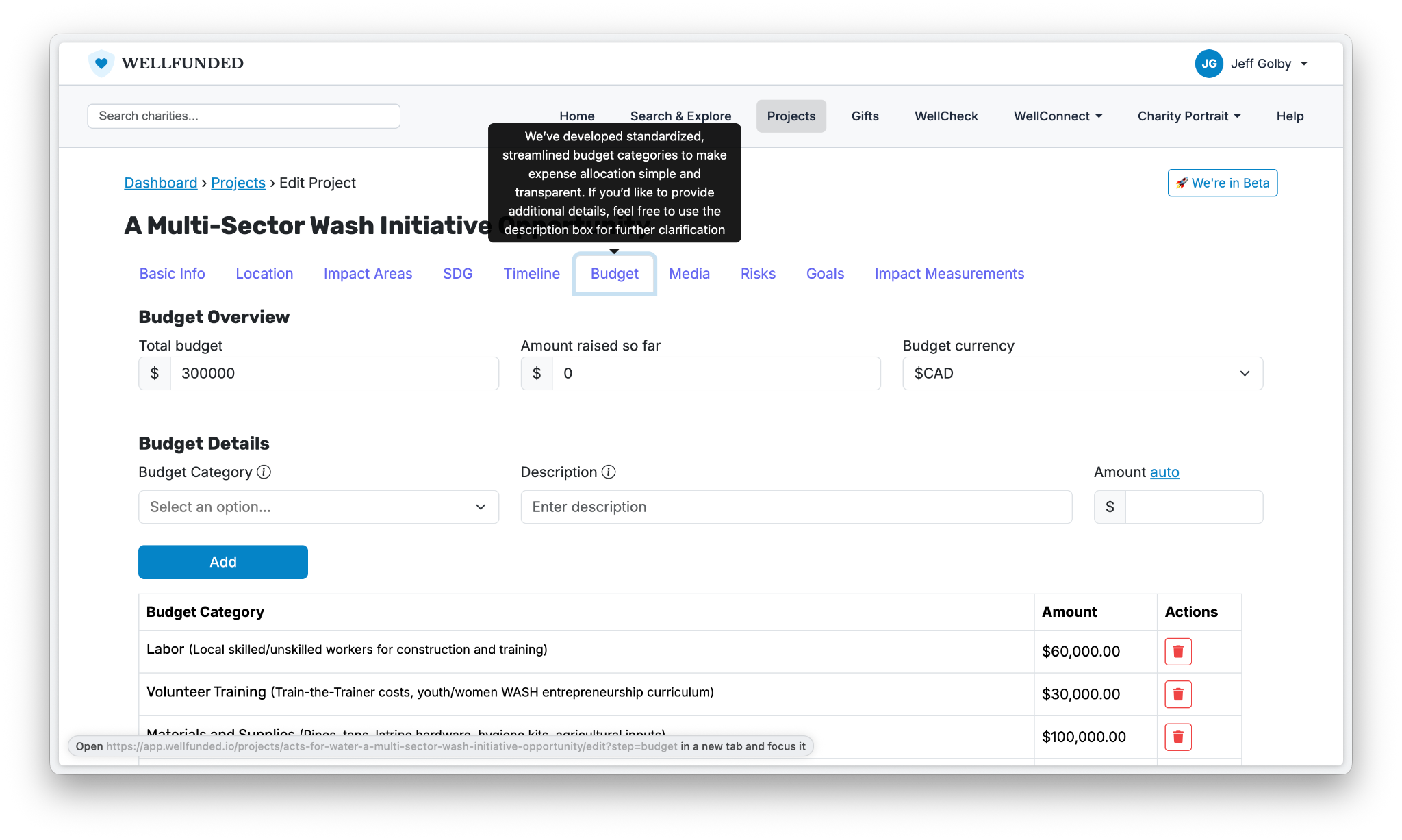
Task: Expand the Budget currency dropdown
Action: (1082, 373)
